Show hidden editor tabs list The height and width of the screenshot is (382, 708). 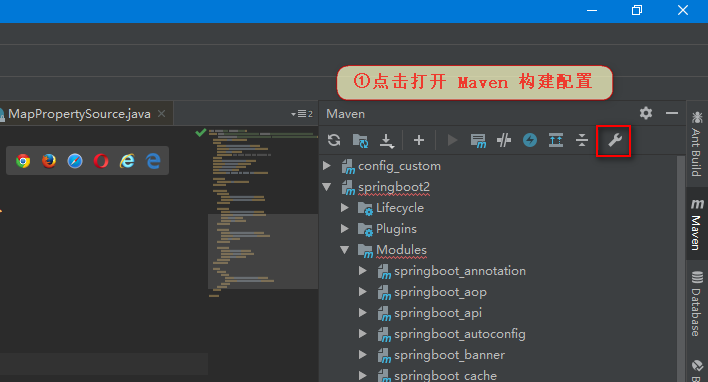click(x=302, y=114)
